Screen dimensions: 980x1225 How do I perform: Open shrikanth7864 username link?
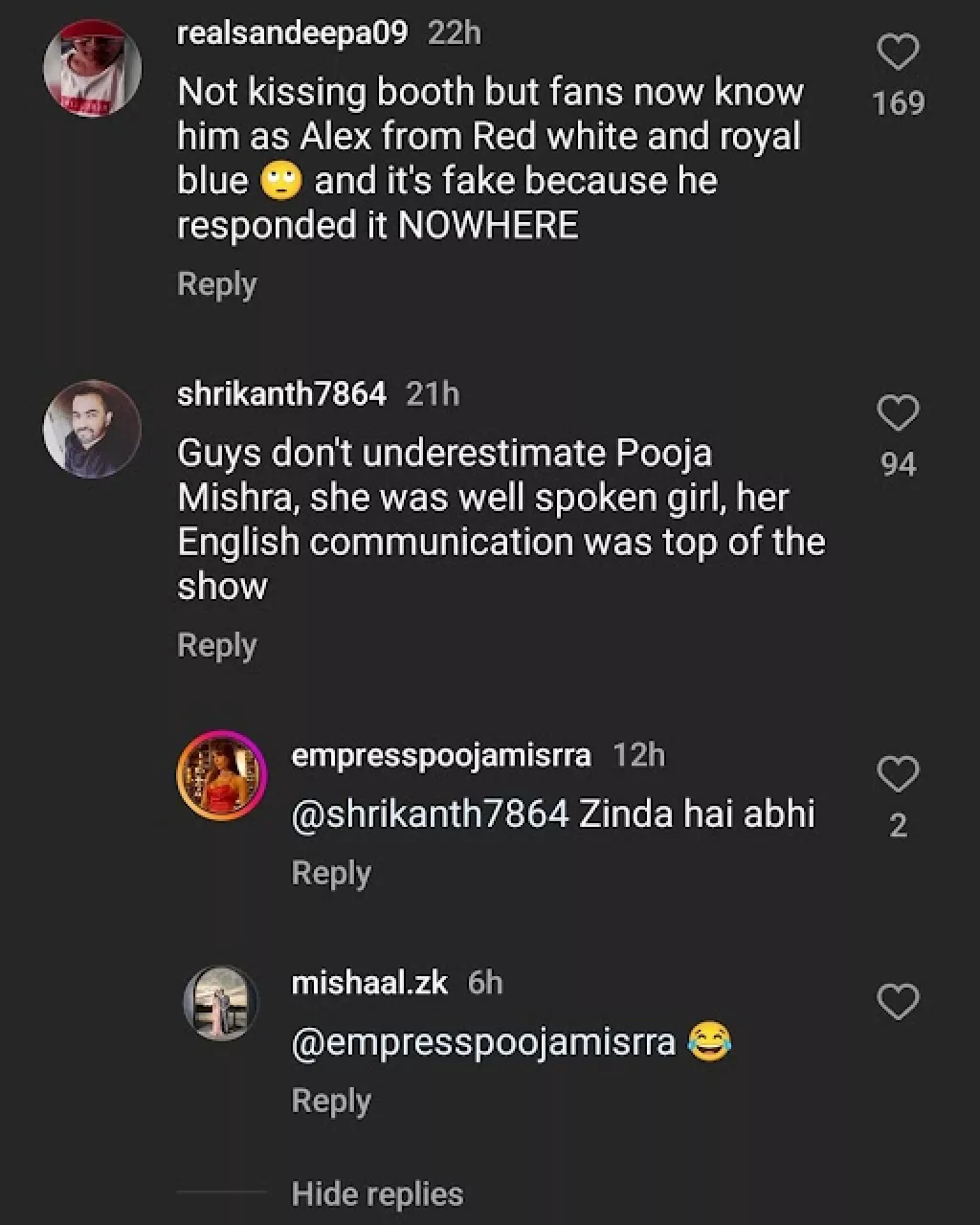(282, 393)
